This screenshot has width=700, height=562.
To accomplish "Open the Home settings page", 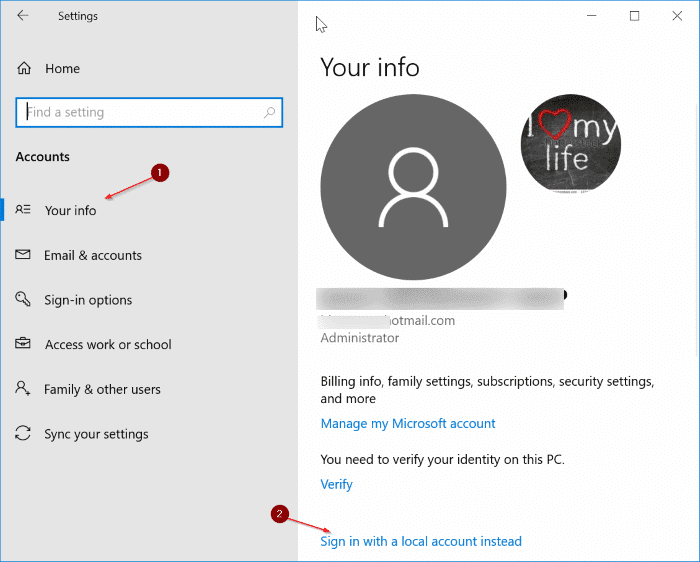I will click(x=62, y=69).
